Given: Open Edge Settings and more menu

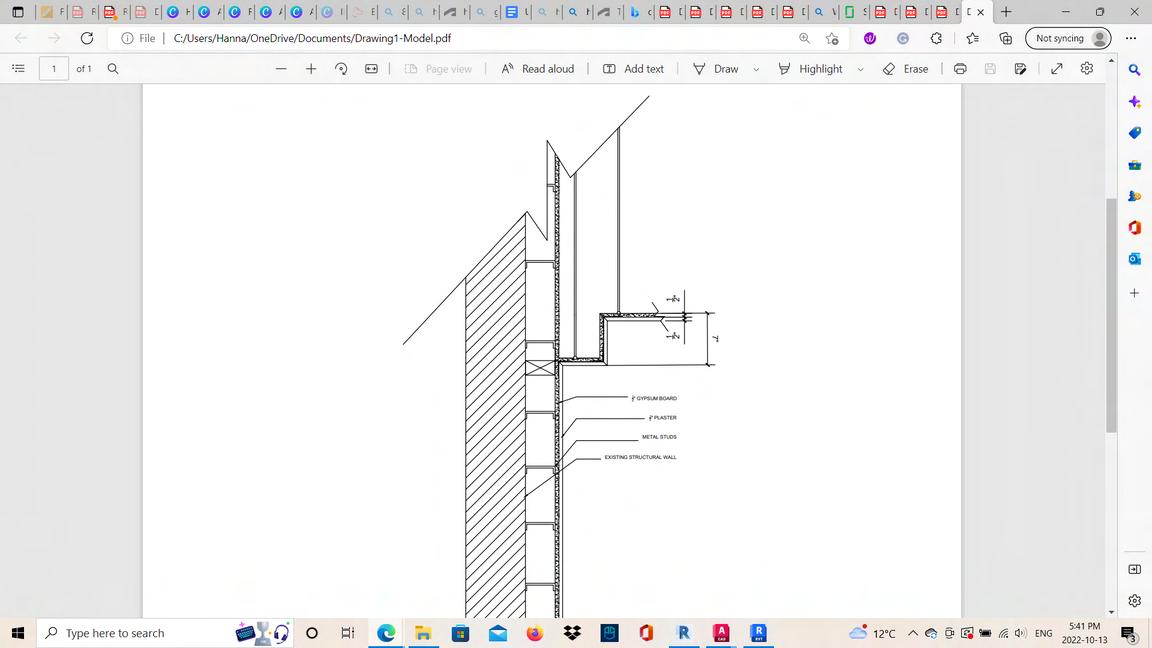Looking at the screenshot, I should tap(1131, 38).
